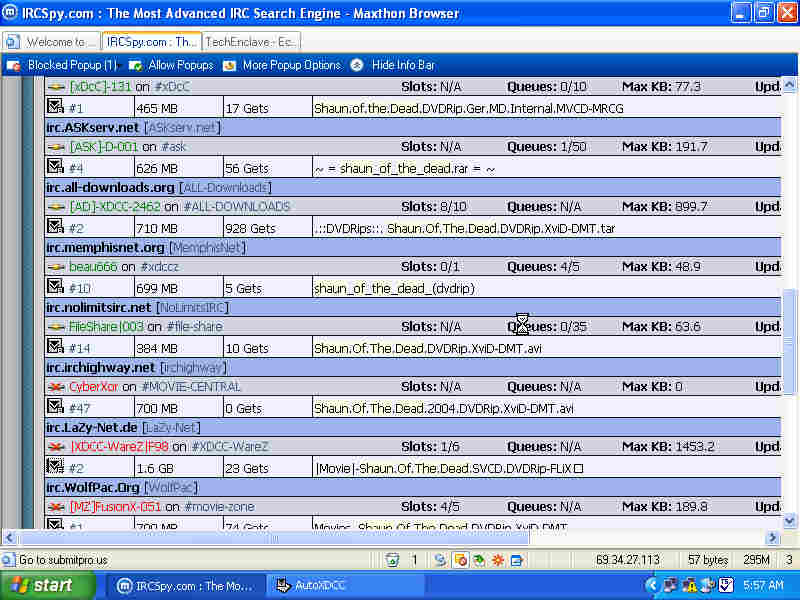Click the irc.WolfPac.Org server heading

[92, 488]
